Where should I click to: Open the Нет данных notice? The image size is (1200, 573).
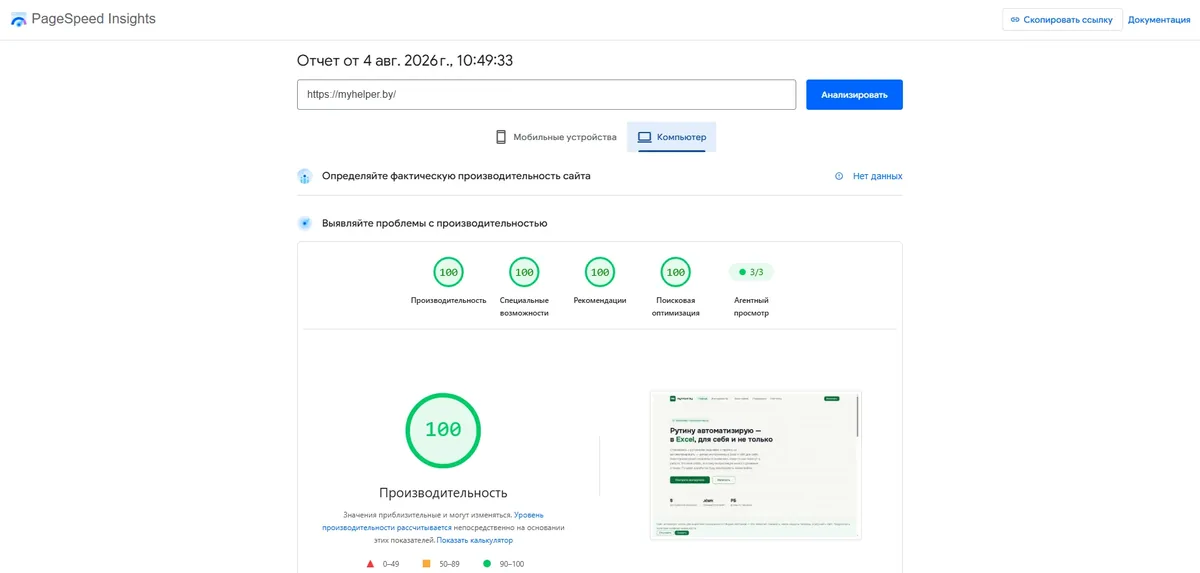click(877, 176)
